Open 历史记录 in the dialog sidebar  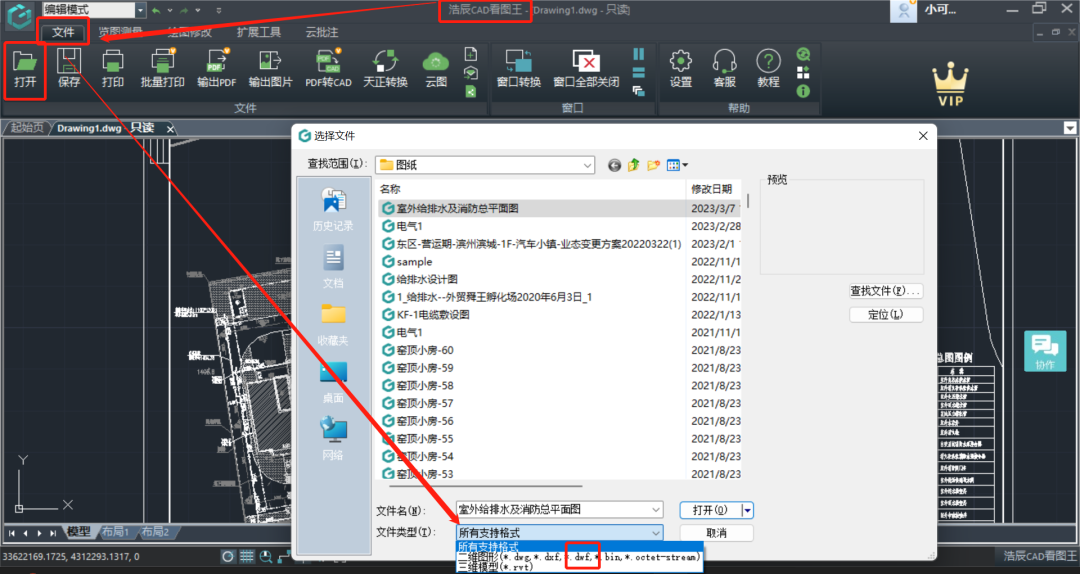[333, 209]
